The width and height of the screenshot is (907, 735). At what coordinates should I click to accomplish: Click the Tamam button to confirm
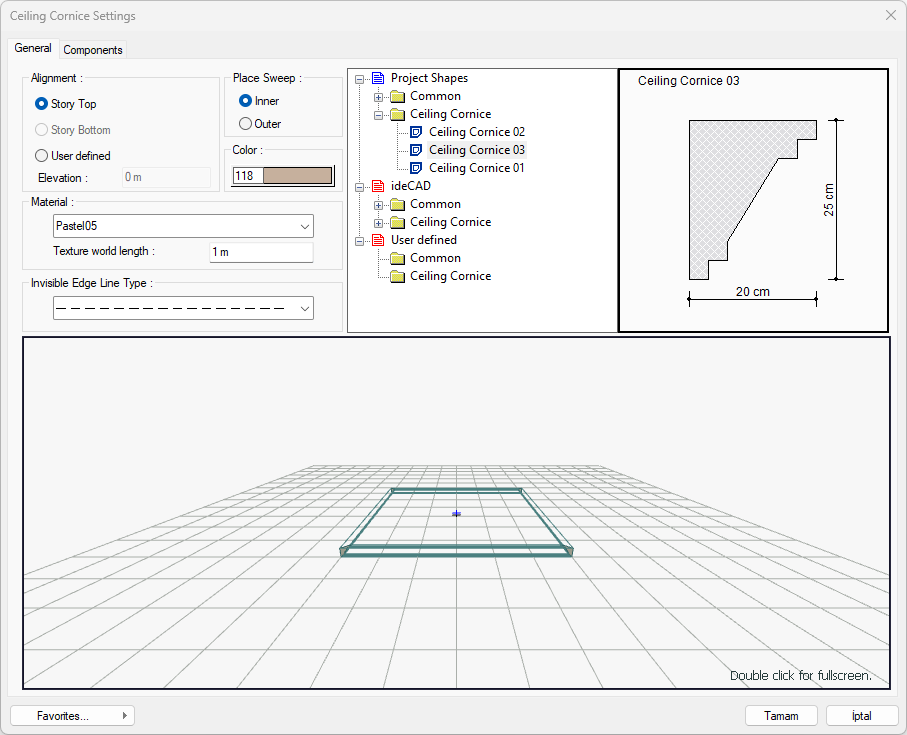[781, 716]
